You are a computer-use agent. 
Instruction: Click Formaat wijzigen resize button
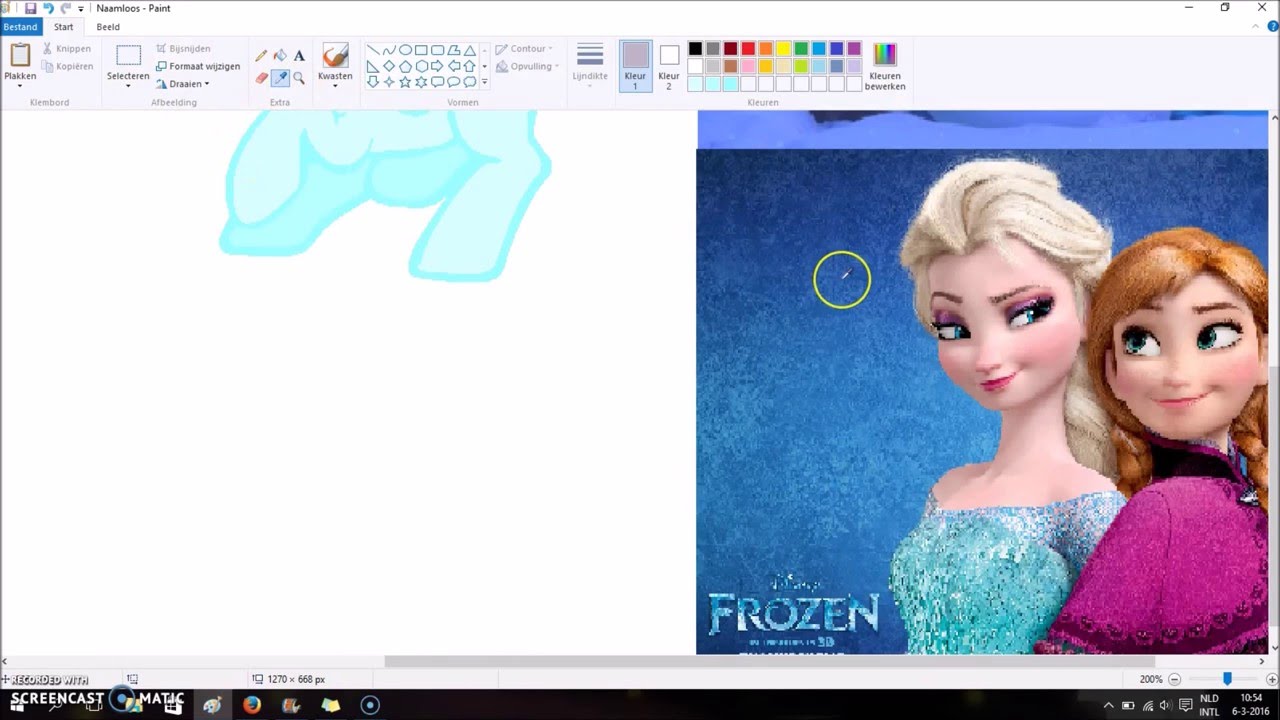(198, 66)
